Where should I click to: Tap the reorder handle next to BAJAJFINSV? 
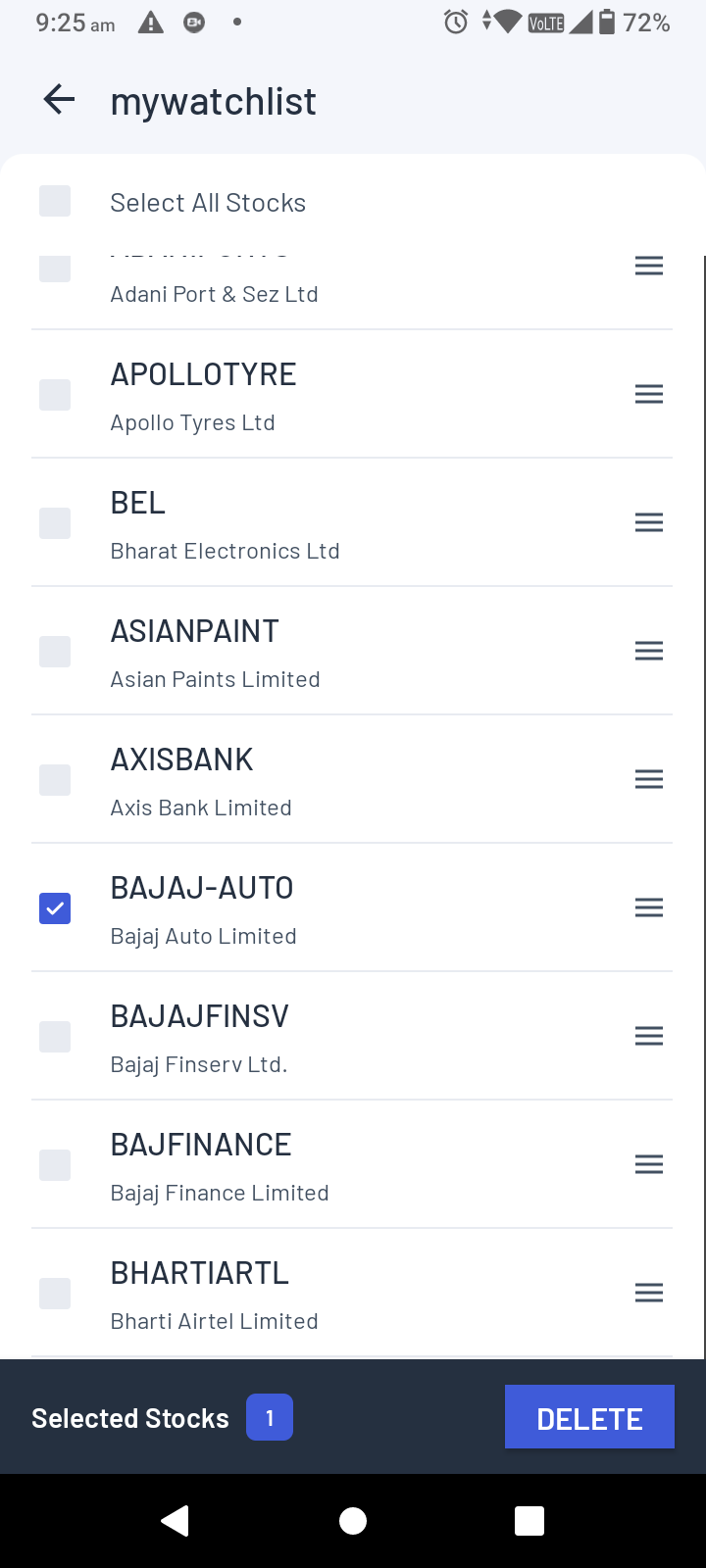[x=648, y=1036]
